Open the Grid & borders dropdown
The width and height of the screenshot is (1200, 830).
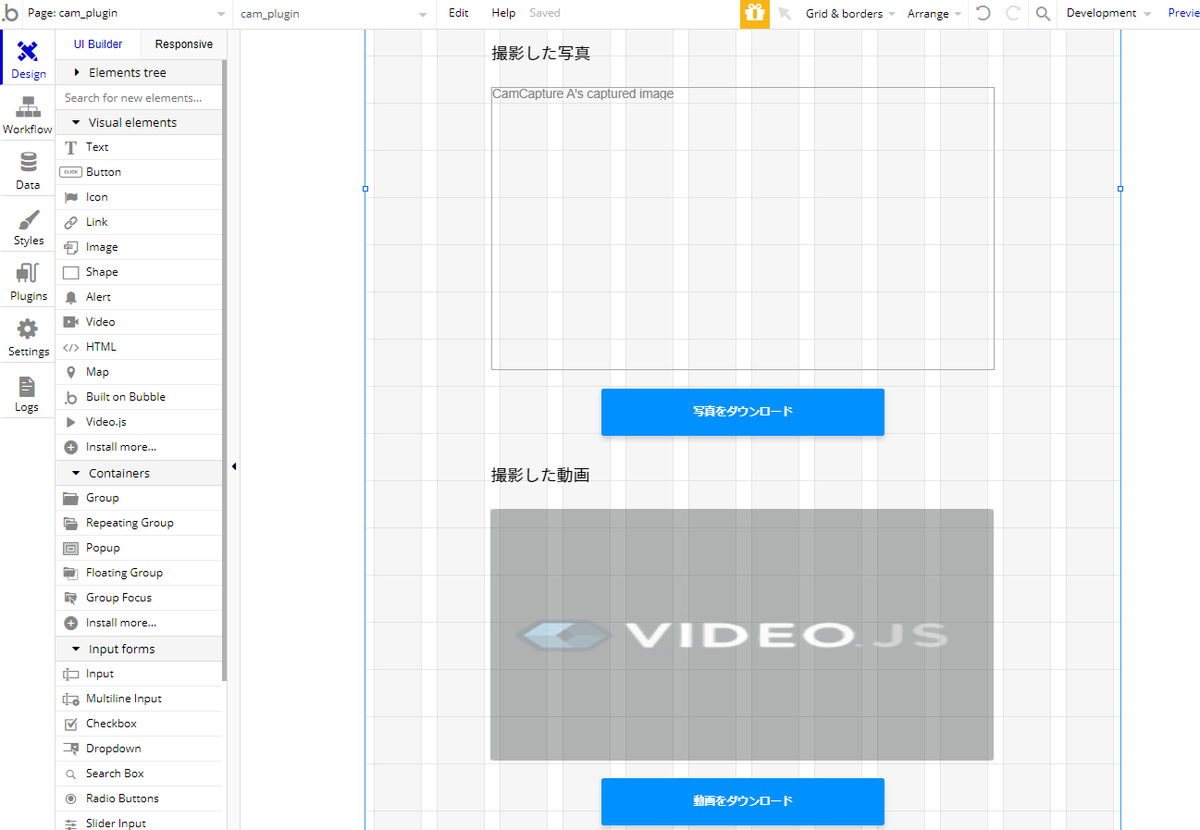(845, 13)
